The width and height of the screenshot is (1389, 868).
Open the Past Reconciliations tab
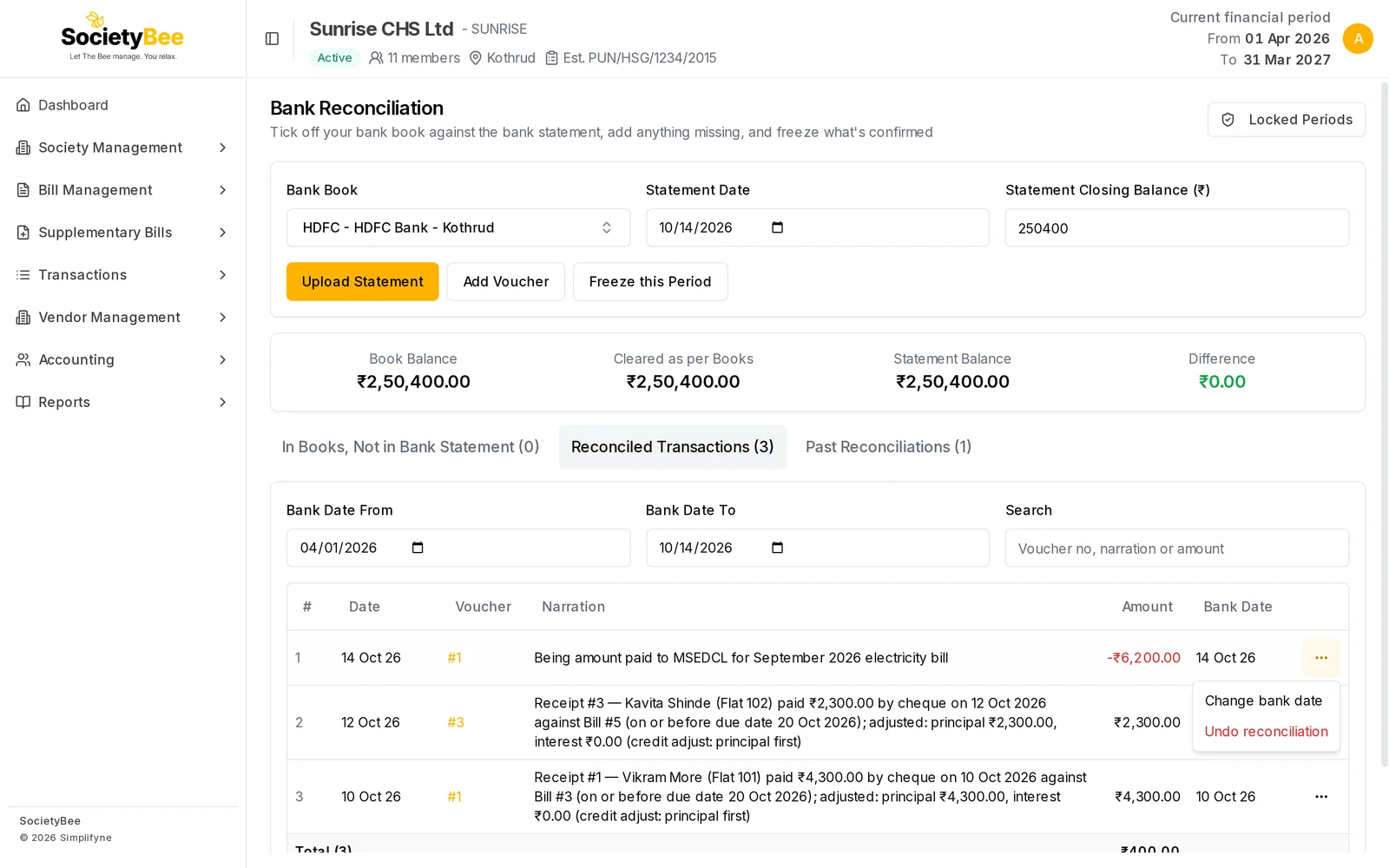tap(888, 447)
